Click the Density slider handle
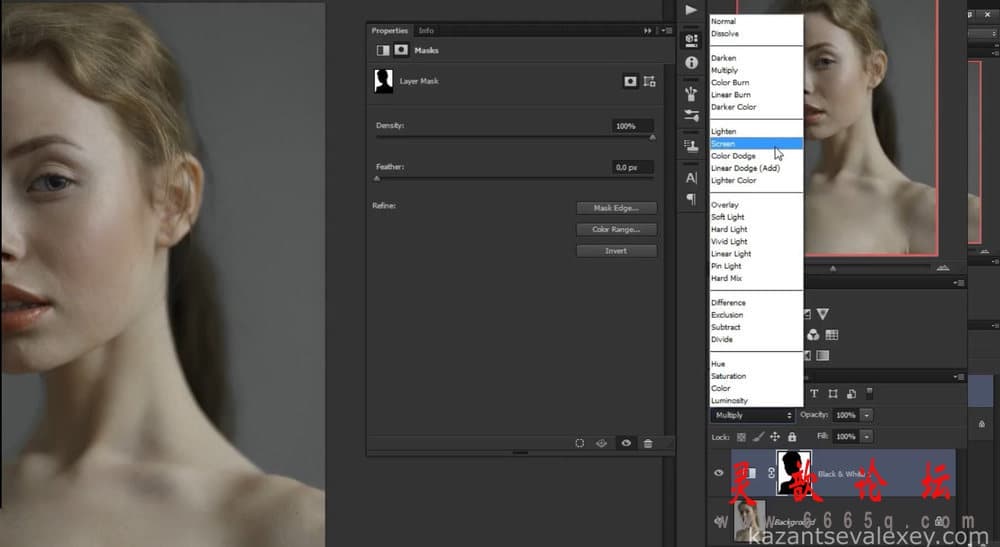 pyautogui.click(x=652, y=137)
